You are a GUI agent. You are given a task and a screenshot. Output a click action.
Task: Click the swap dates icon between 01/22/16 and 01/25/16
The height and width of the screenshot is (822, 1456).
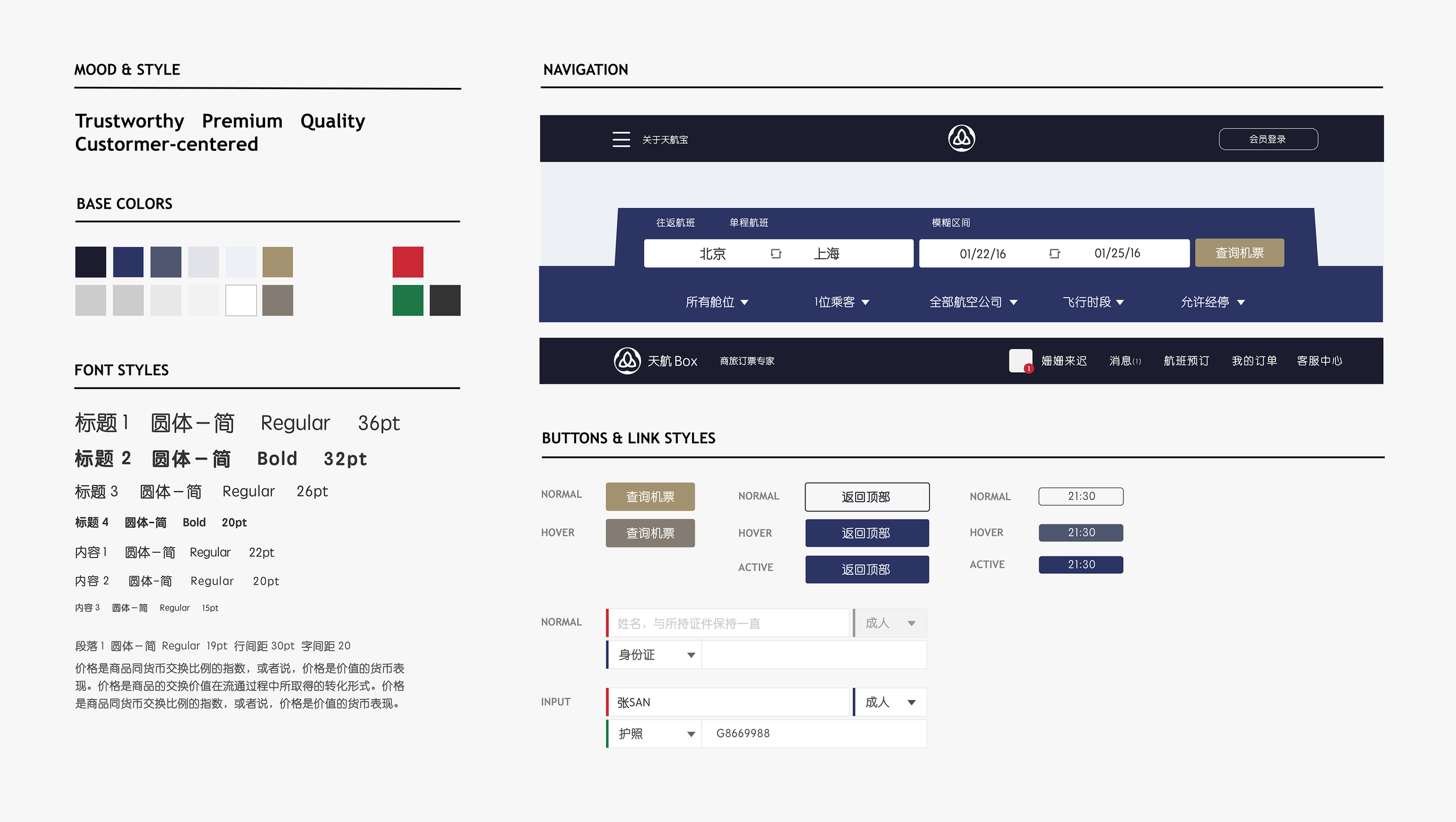(x=1054, y=253)
